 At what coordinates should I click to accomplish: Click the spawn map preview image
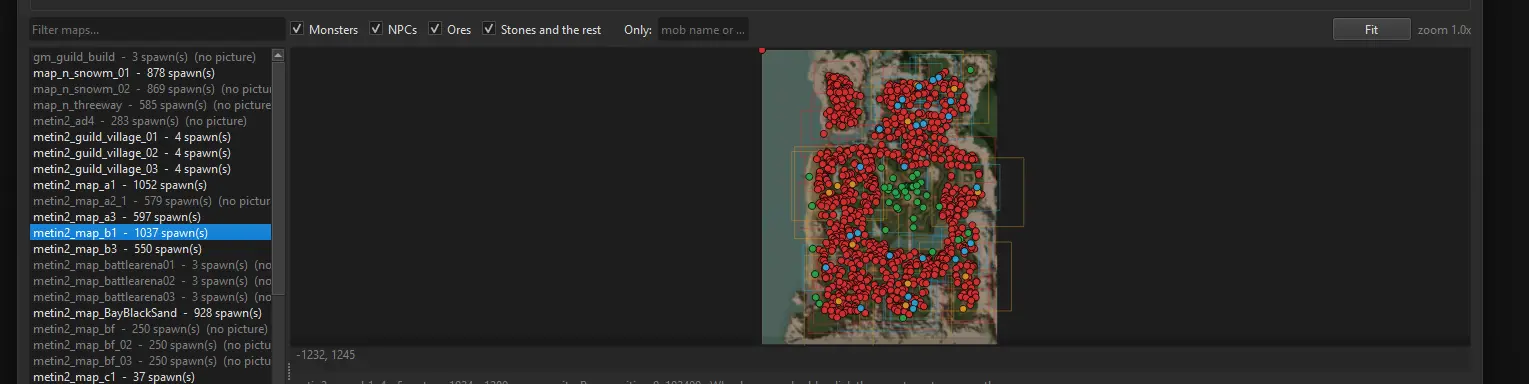tap(879, 197)
